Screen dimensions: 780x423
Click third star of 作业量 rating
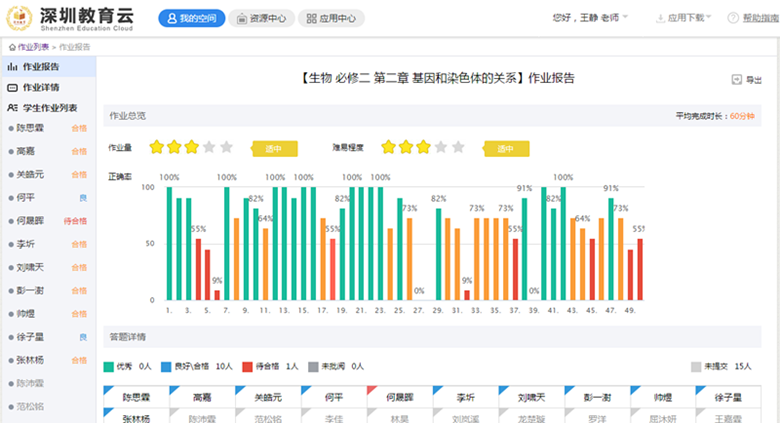(x=192, y=147)
